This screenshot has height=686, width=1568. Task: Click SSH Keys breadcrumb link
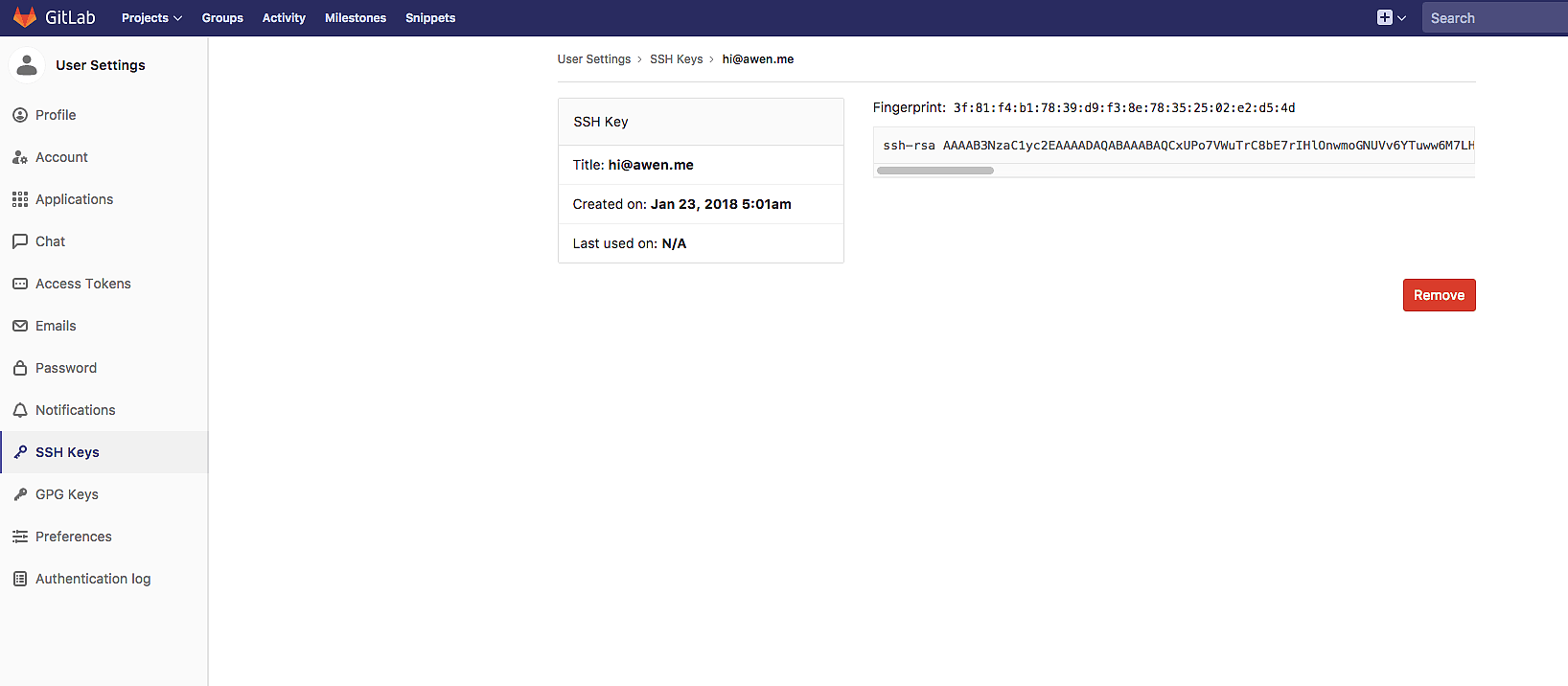676,59
